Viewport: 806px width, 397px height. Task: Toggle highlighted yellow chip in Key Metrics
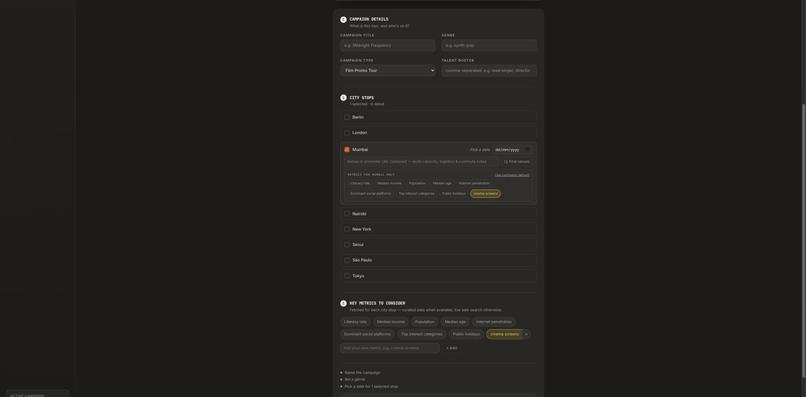click(504, 334)
